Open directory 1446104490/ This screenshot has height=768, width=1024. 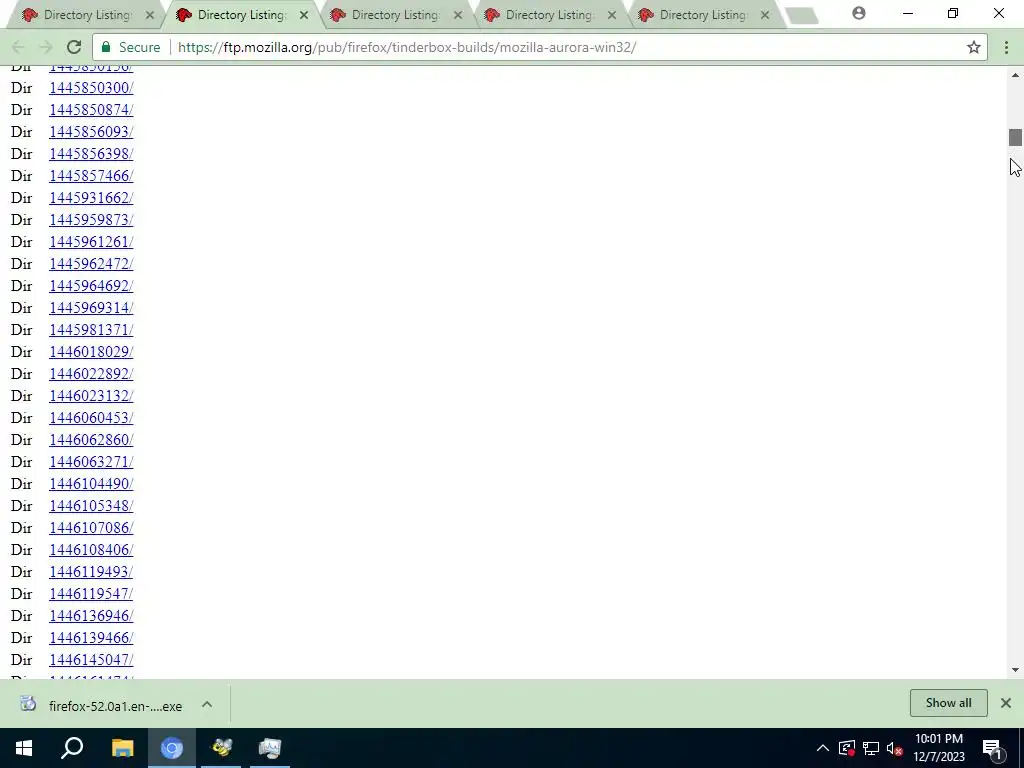point(91,484)
